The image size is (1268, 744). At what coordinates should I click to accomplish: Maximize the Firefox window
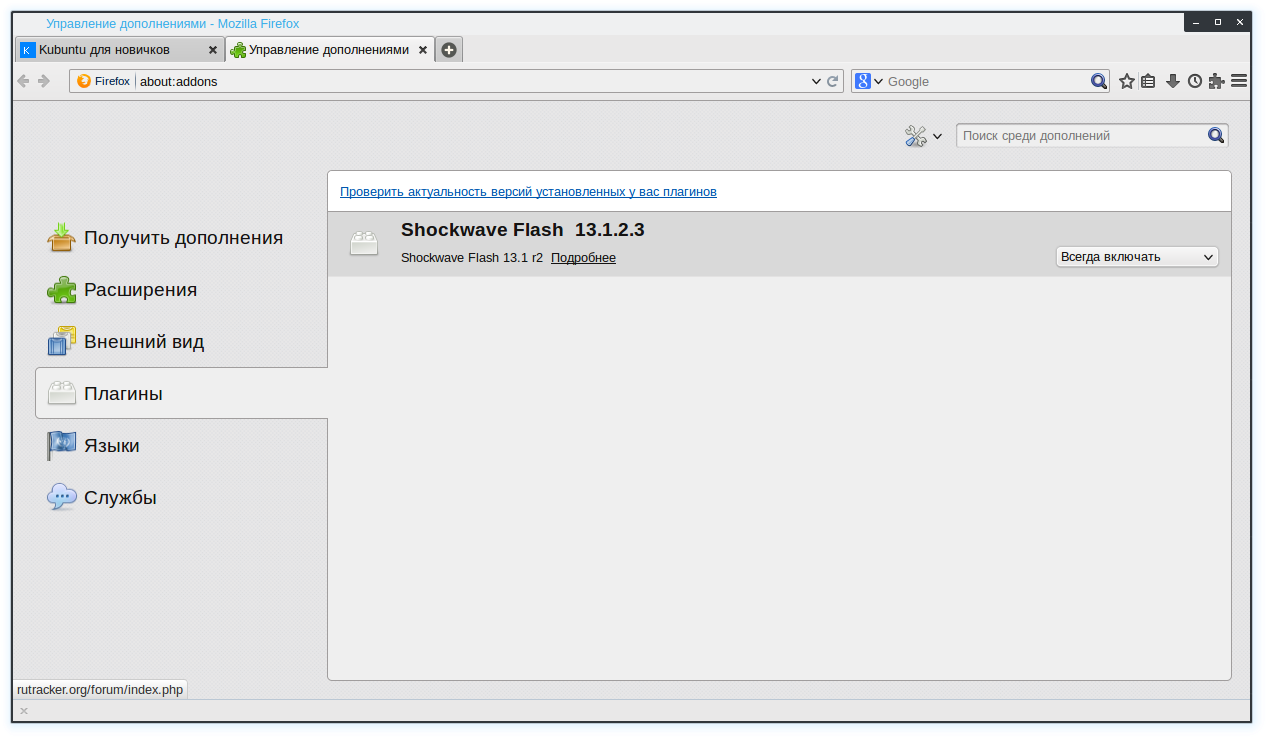(x=1218, y=21)
